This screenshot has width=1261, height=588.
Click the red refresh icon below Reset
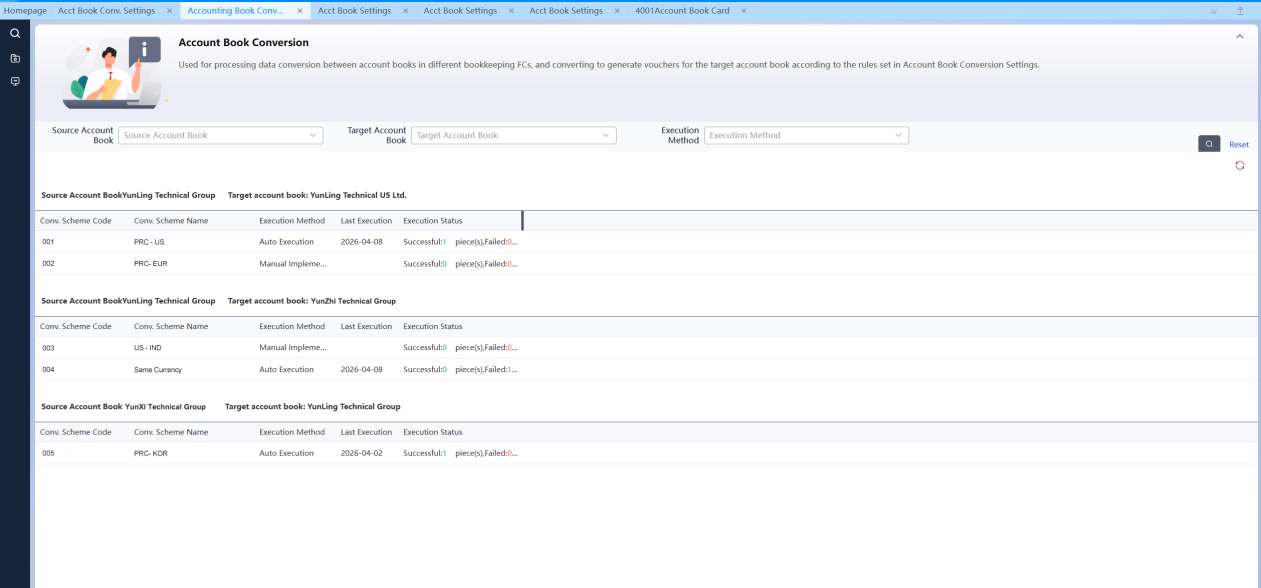pos(1239,165)
